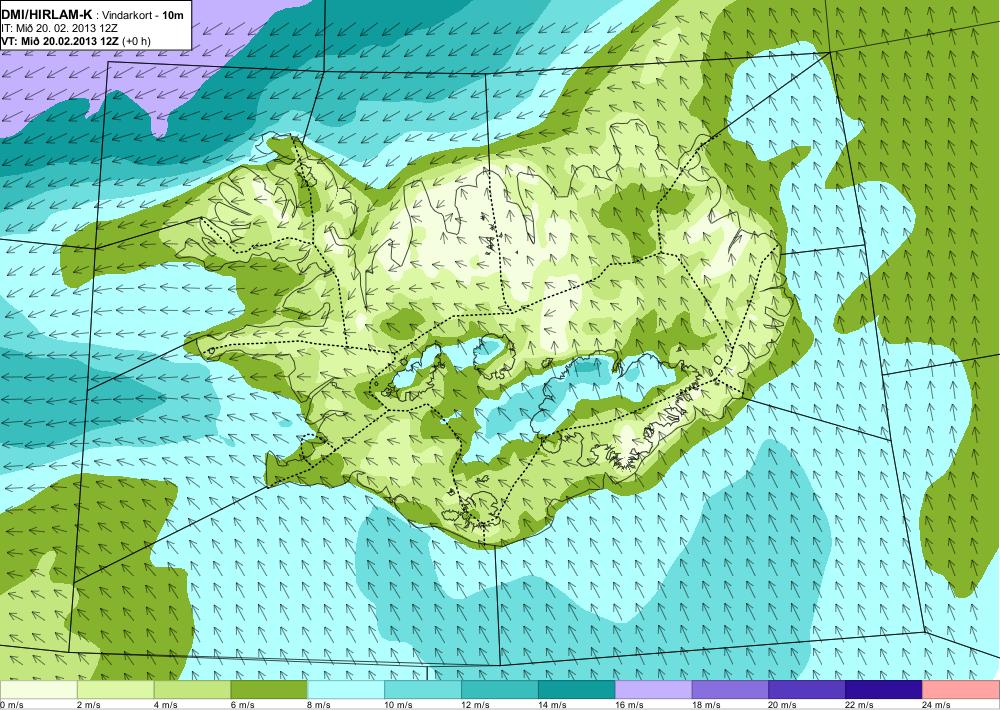
Task: Select the '24 m/s' legend label
Action: 937,705
